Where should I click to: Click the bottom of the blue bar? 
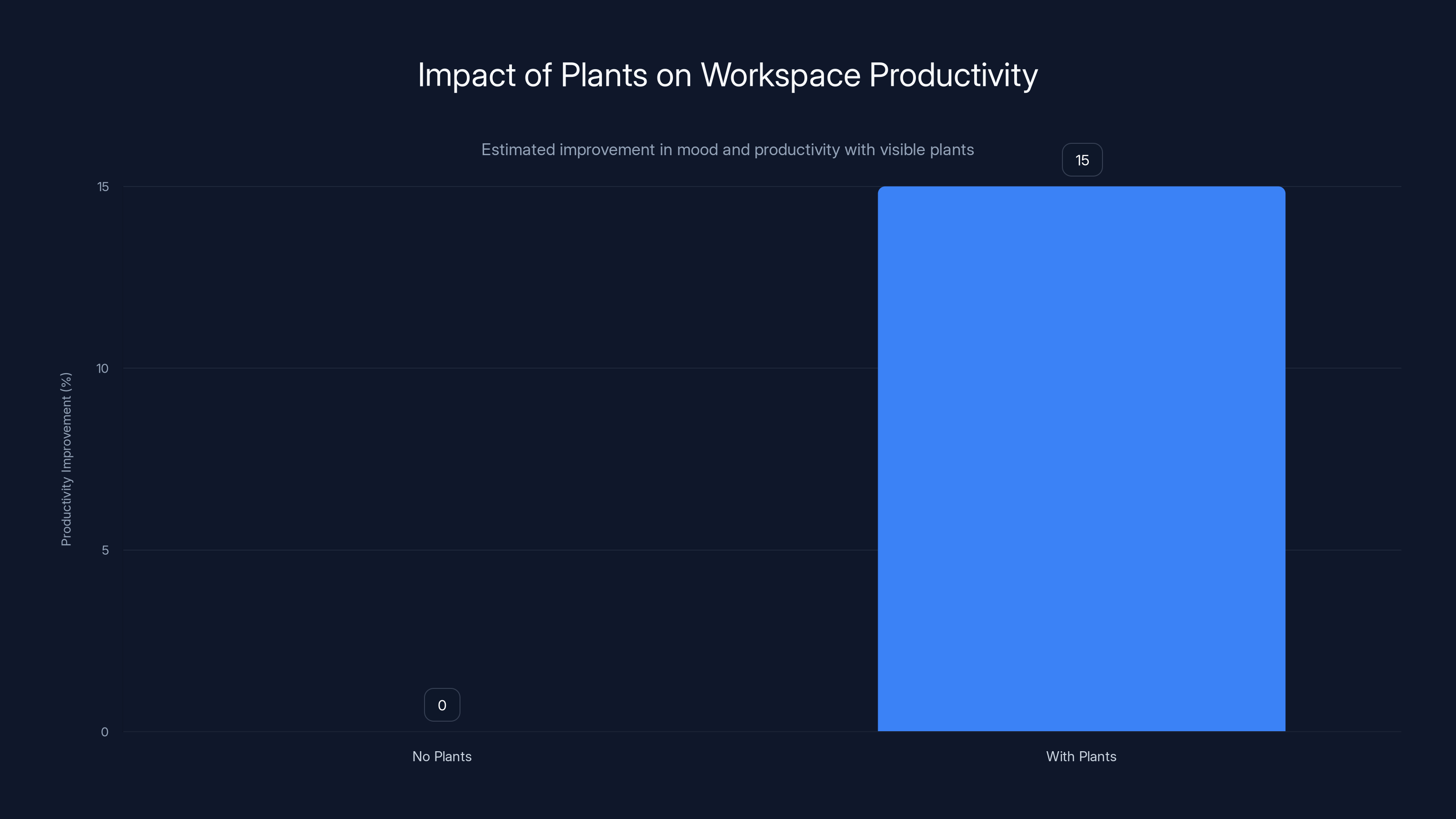point(1082,726)
